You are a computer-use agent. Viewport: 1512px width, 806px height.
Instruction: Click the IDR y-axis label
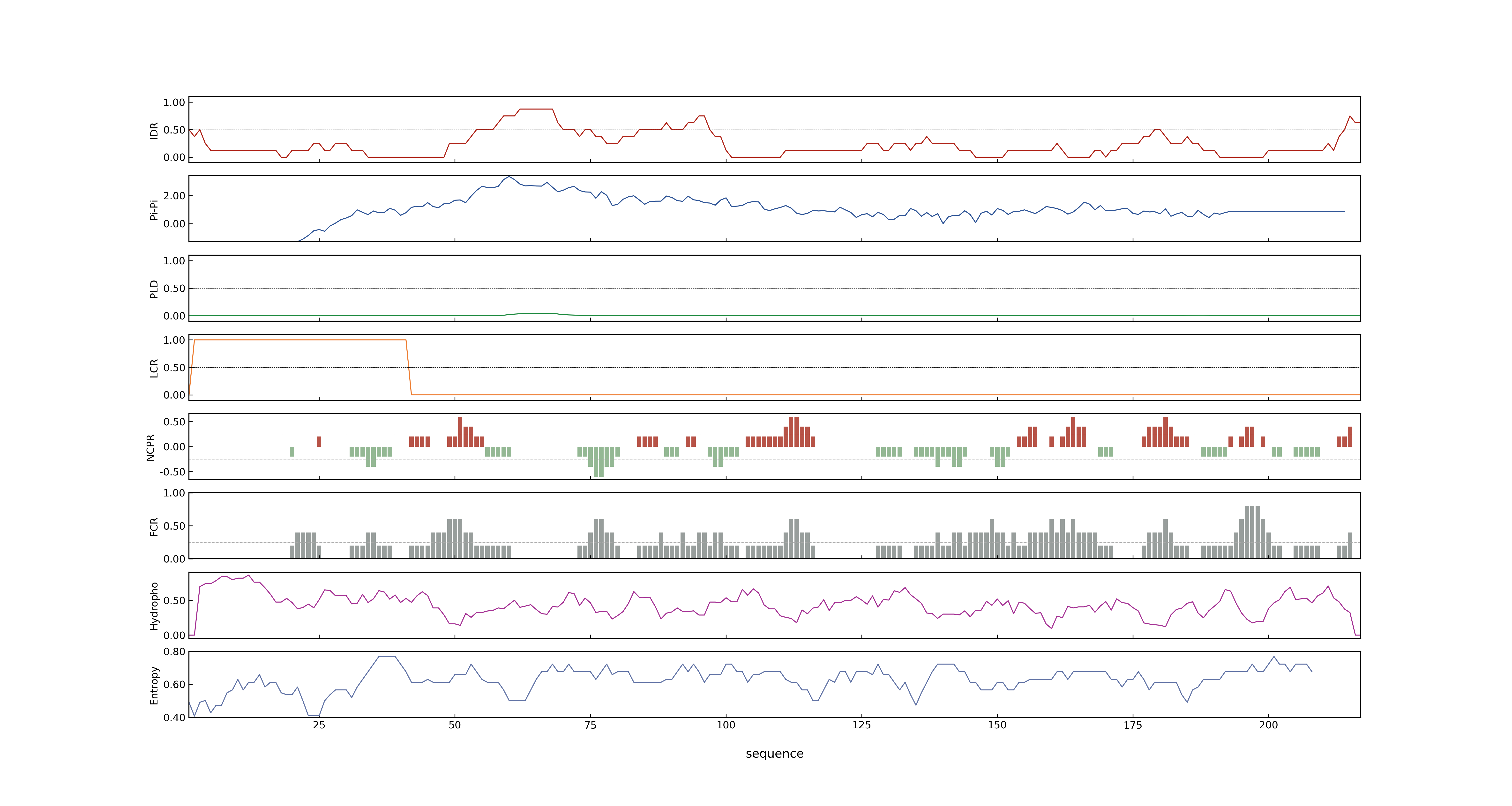pyautogui.click(x=154, y=130)
